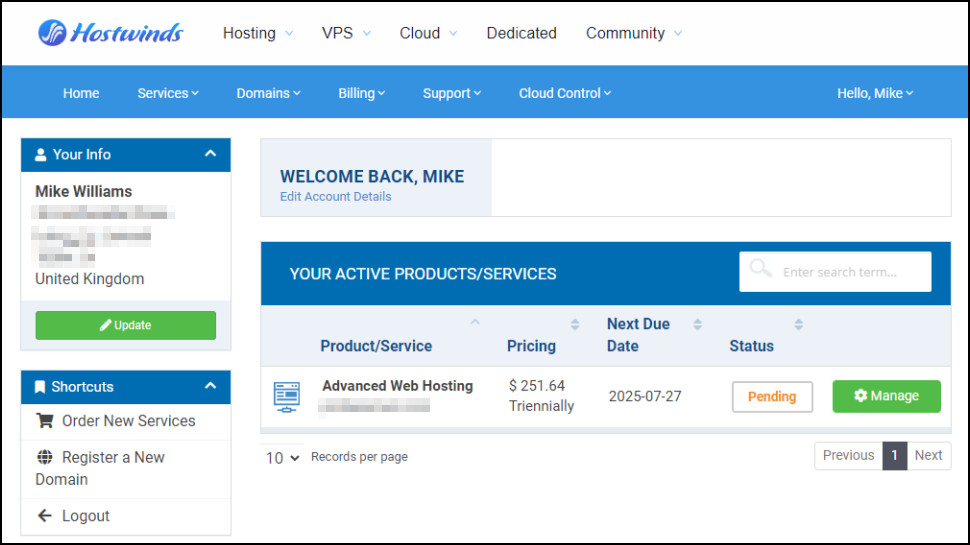Open the Domains menu
Screen dimensions: 970x545
click(x=268, y=93)
